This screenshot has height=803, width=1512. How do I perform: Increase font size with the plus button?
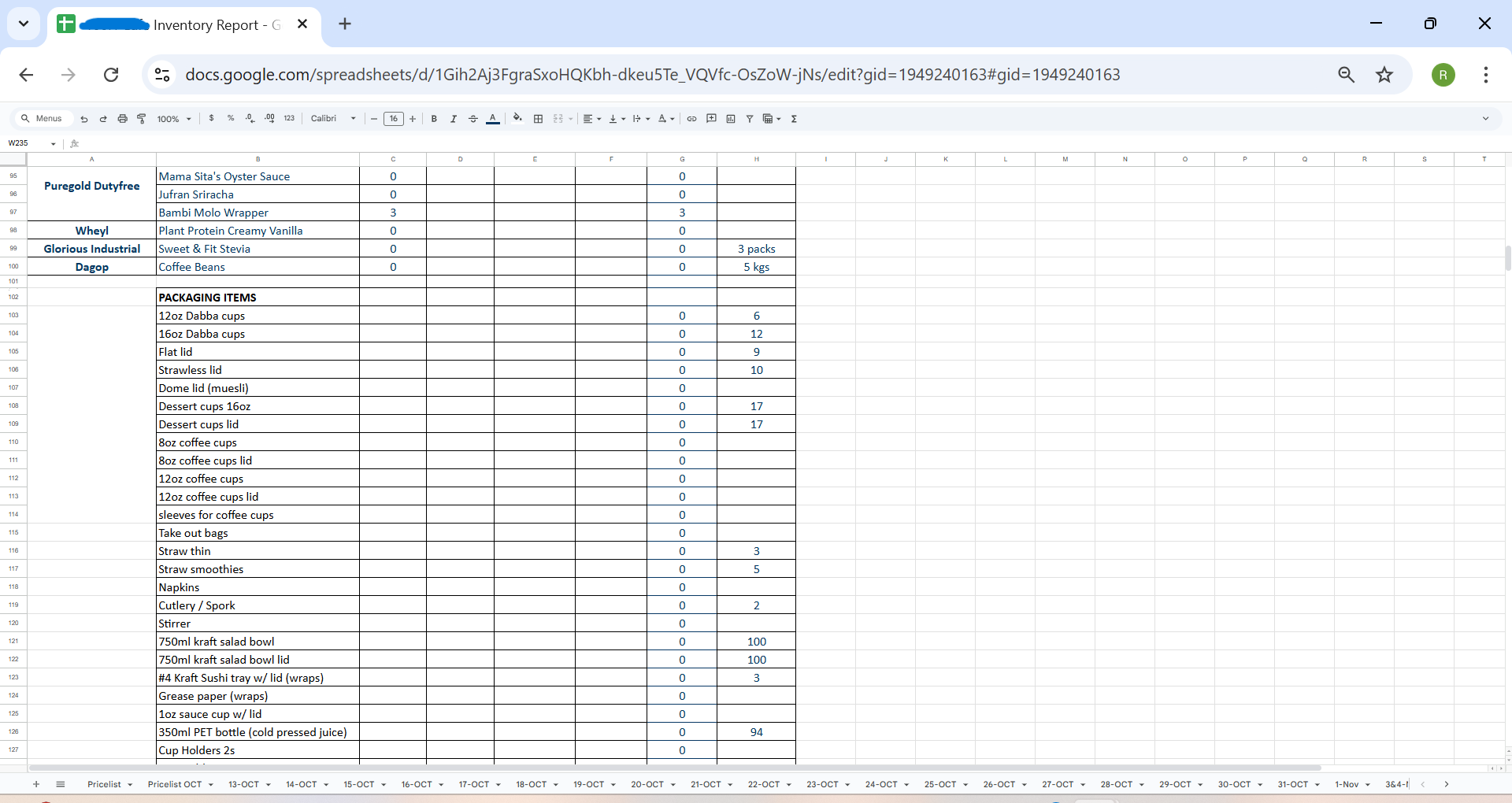tap(413, 119)
